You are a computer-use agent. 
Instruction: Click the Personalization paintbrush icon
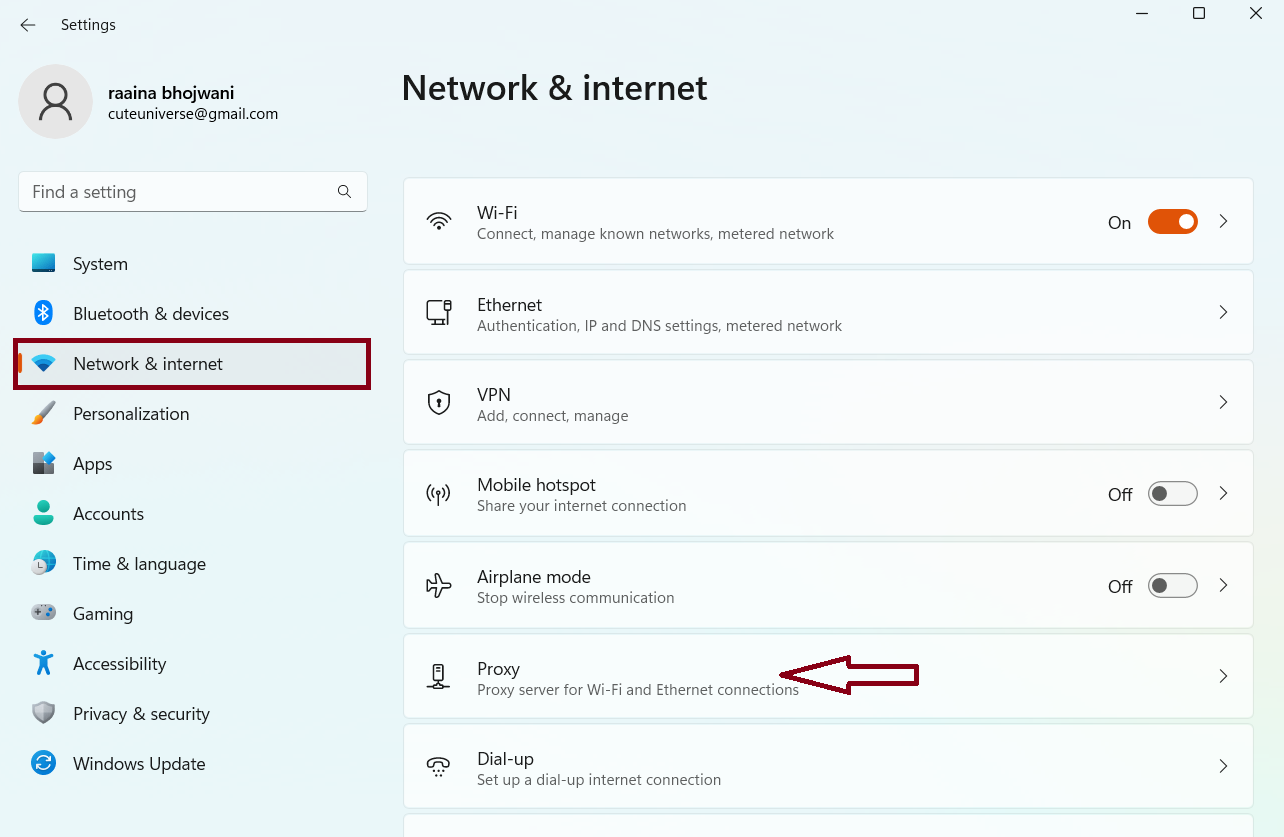tap(43, 413)
